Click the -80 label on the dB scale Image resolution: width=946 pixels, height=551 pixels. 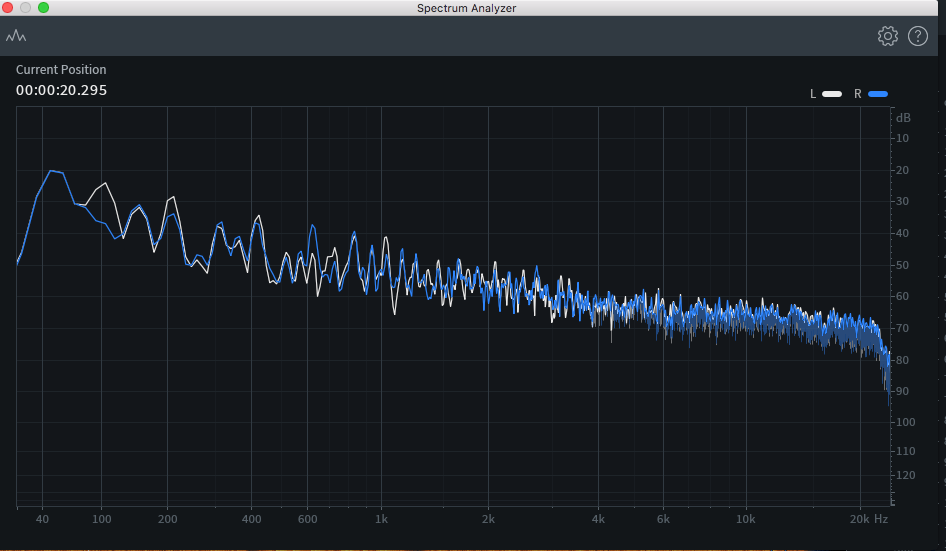click(x=901, y=360)
